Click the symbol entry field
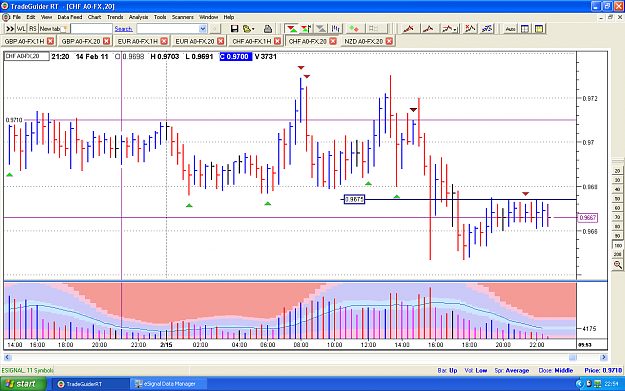The height and width of the screenshot is (391, 625). pyautogui.click(x=91, y=29)
